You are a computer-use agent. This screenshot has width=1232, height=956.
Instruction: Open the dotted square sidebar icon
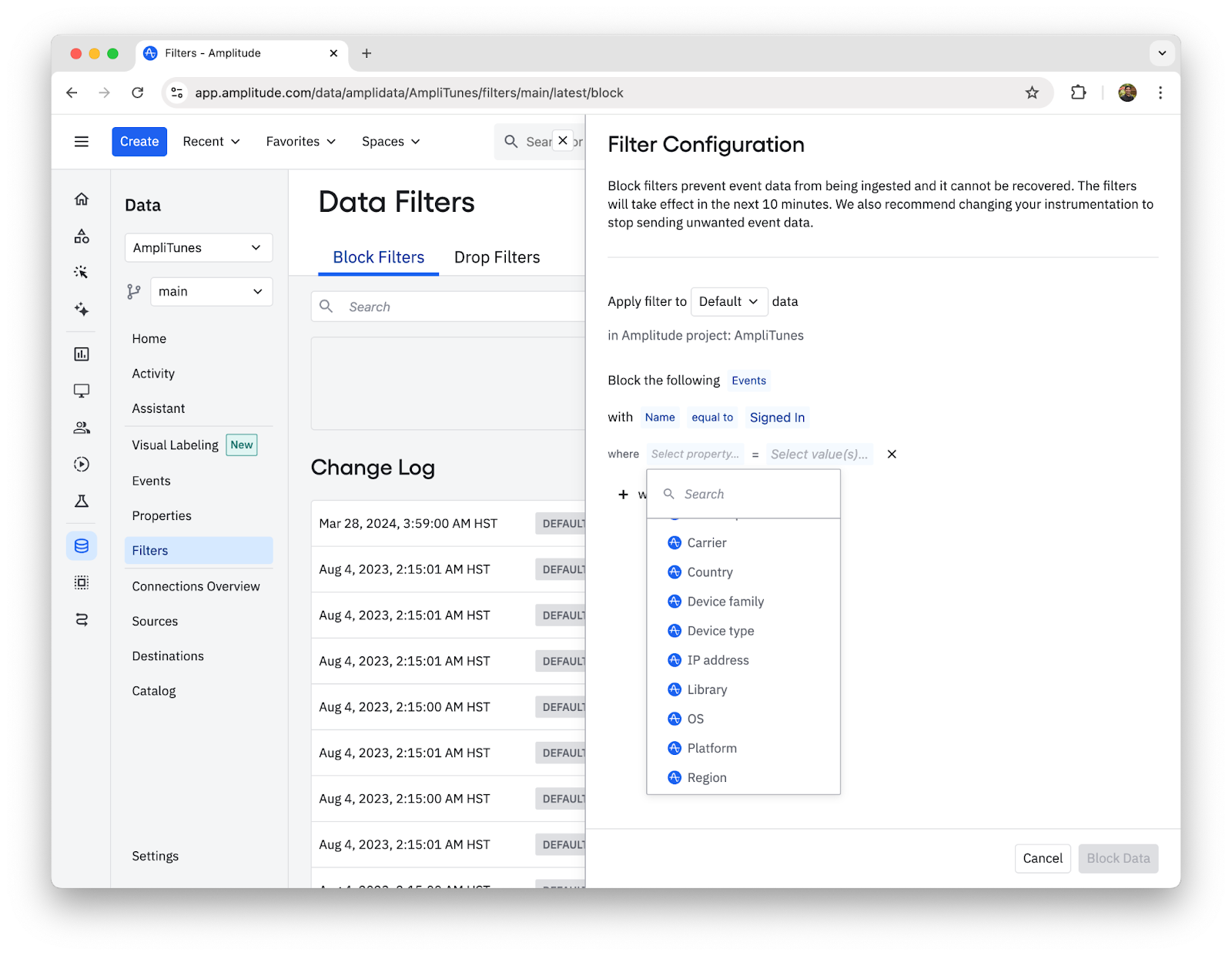[x=82, y=582]
